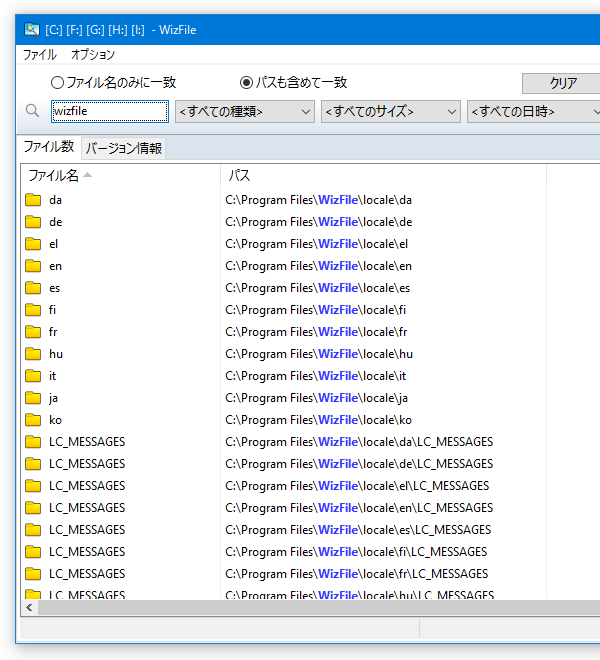The width and height of the screenshot is (600, 660).
Task: Click folder icon of the de row
Action: tap(33, 222)
